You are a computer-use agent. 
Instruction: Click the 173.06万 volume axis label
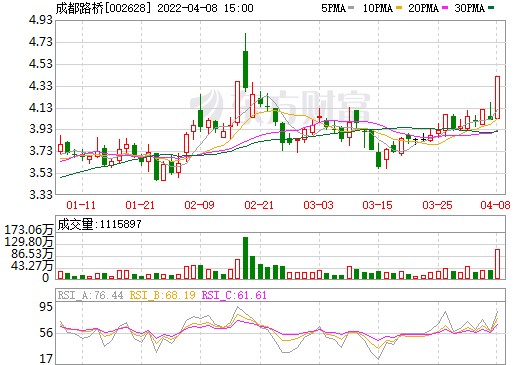click(x=29, y=229)
